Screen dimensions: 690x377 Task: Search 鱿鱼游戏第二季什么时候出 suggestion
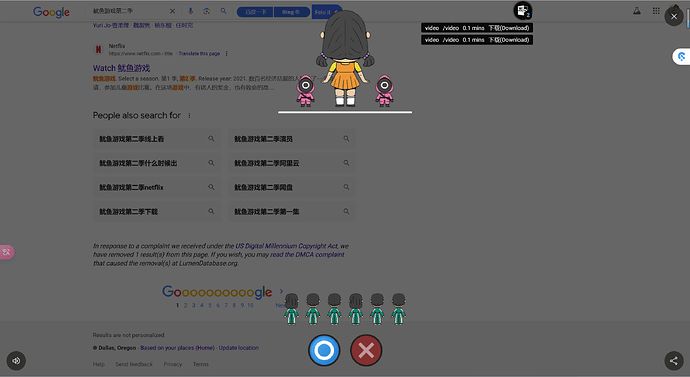click(x=157, y=163)
